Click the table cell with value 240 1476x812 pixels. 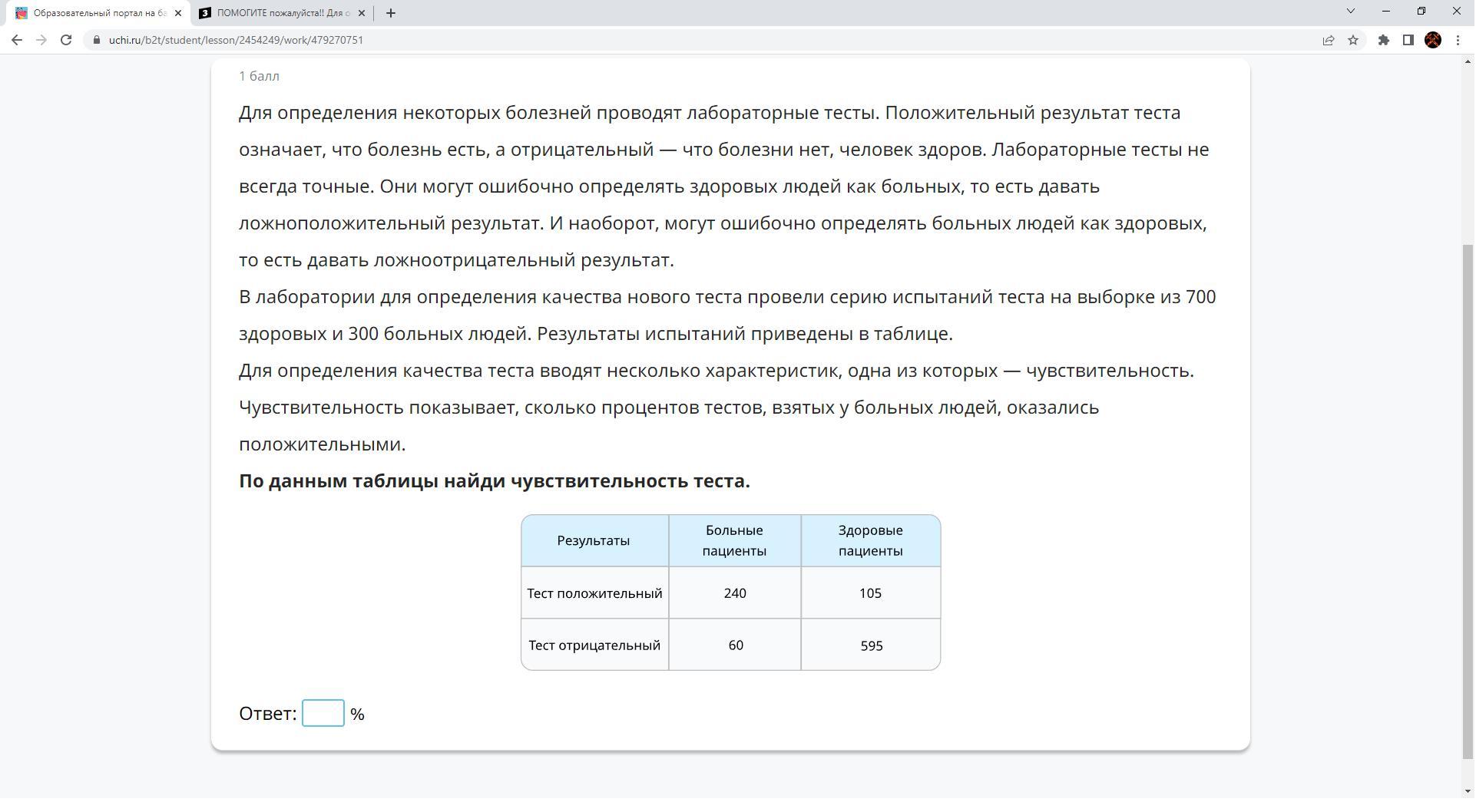click(735, 593)
